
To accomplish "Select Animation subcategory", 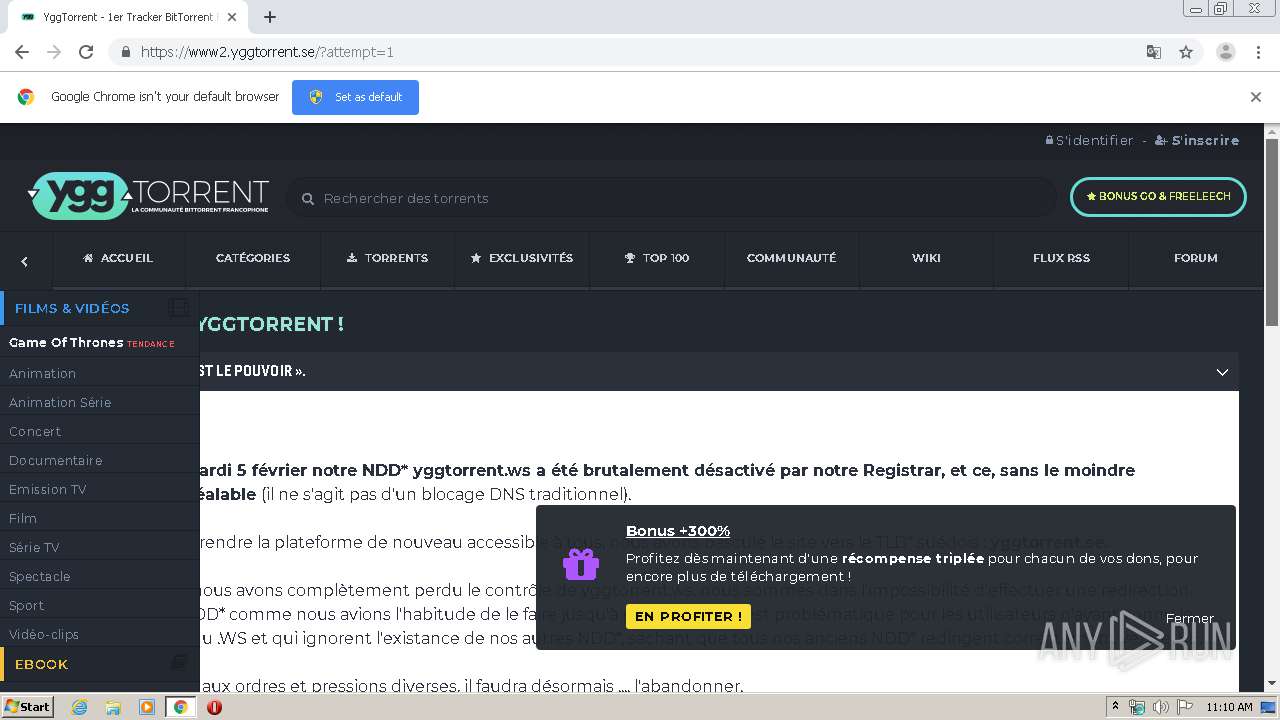I will [x=42, y=373].
